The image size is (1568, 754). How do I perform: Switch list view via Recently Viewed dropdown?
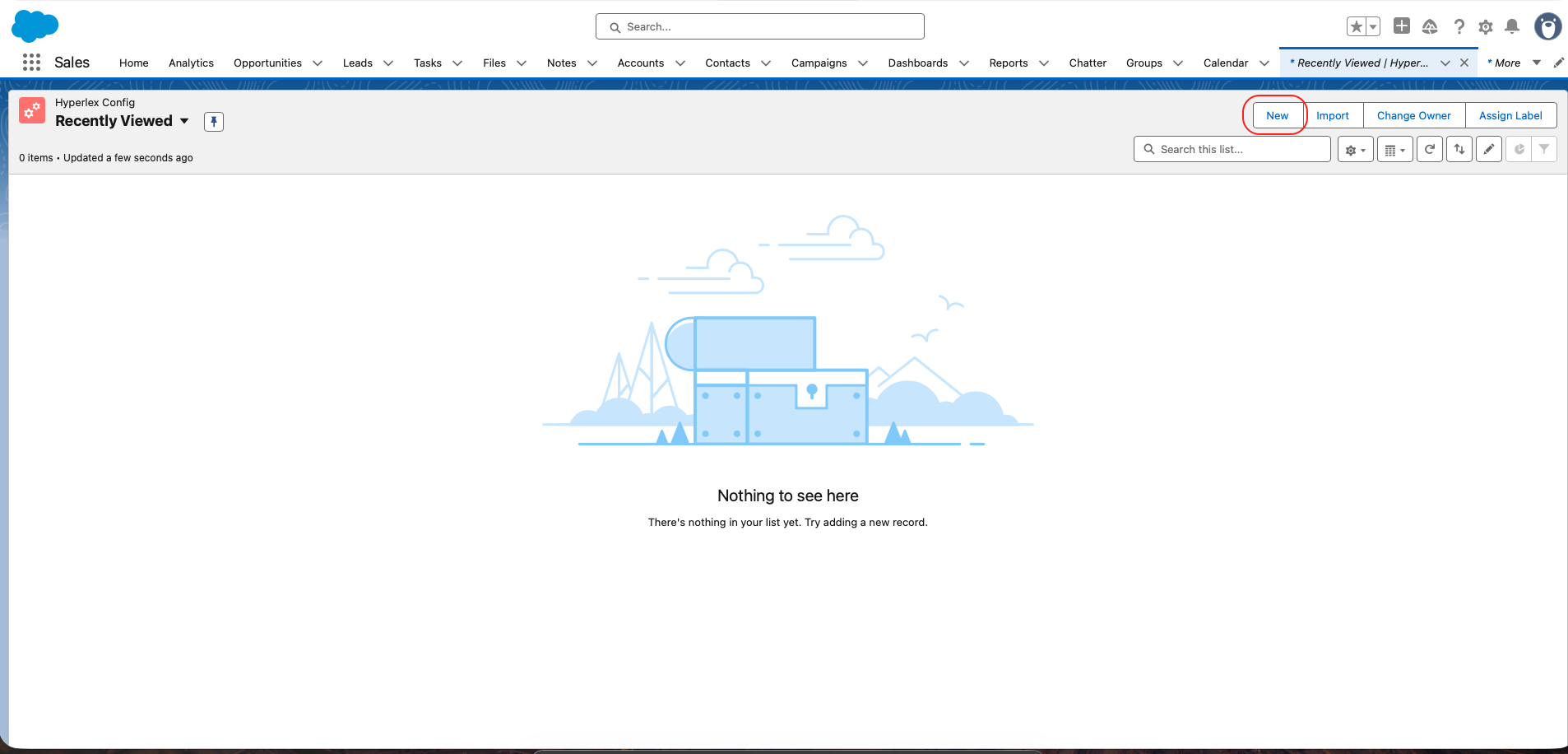[x=184, y=121]
